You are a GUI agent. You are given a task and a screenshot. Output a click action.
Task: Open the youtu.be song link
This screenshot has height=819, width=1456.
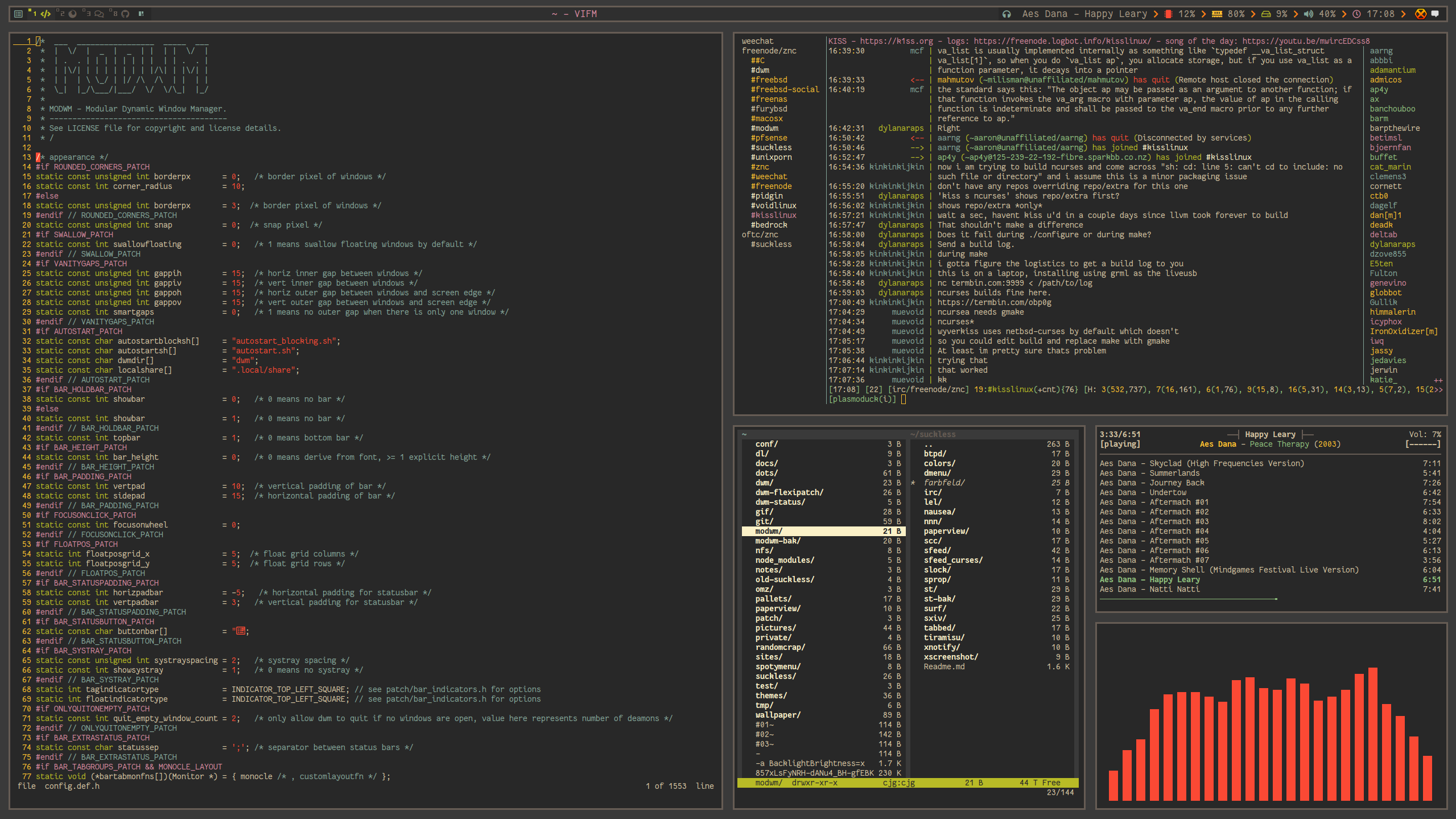point(1306,41)
